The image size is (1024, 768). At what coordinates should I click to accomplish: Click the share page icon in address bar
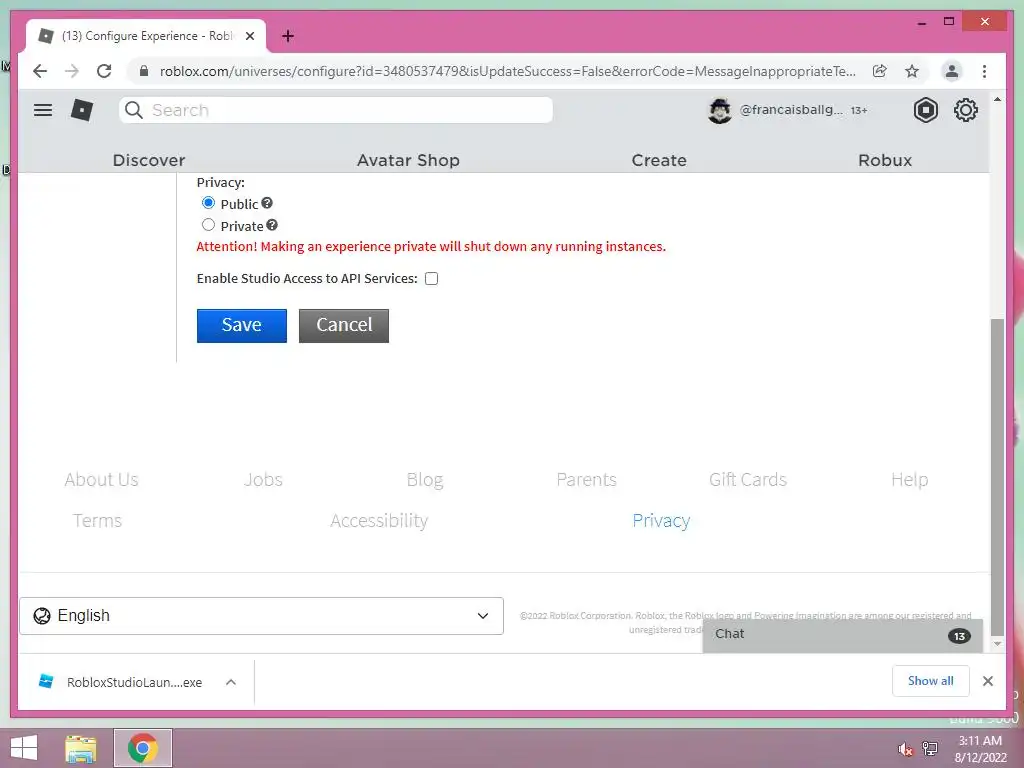880,71
